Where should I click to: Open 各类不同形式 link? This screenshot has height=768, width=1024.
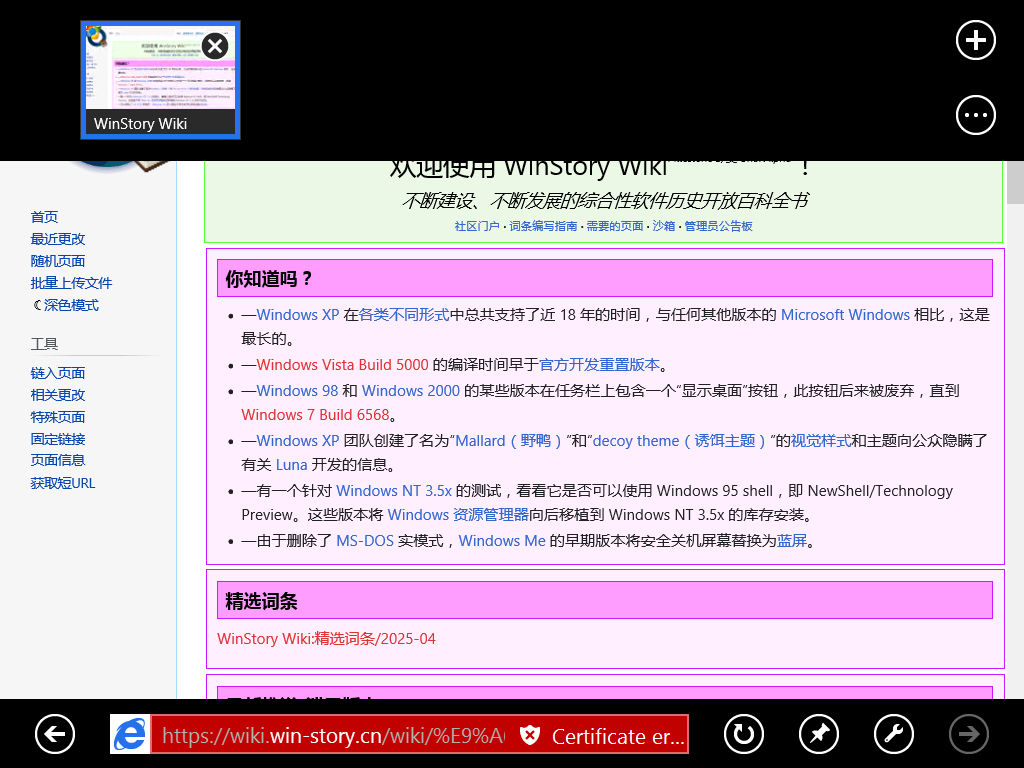click(404, 315)
